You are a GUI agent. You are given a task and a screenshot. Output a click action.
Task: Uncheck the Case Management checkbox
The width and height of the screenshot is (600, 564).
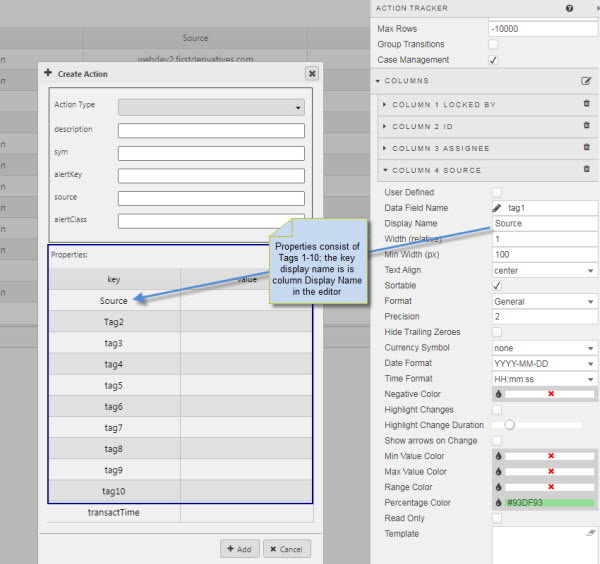pos(493,60)
